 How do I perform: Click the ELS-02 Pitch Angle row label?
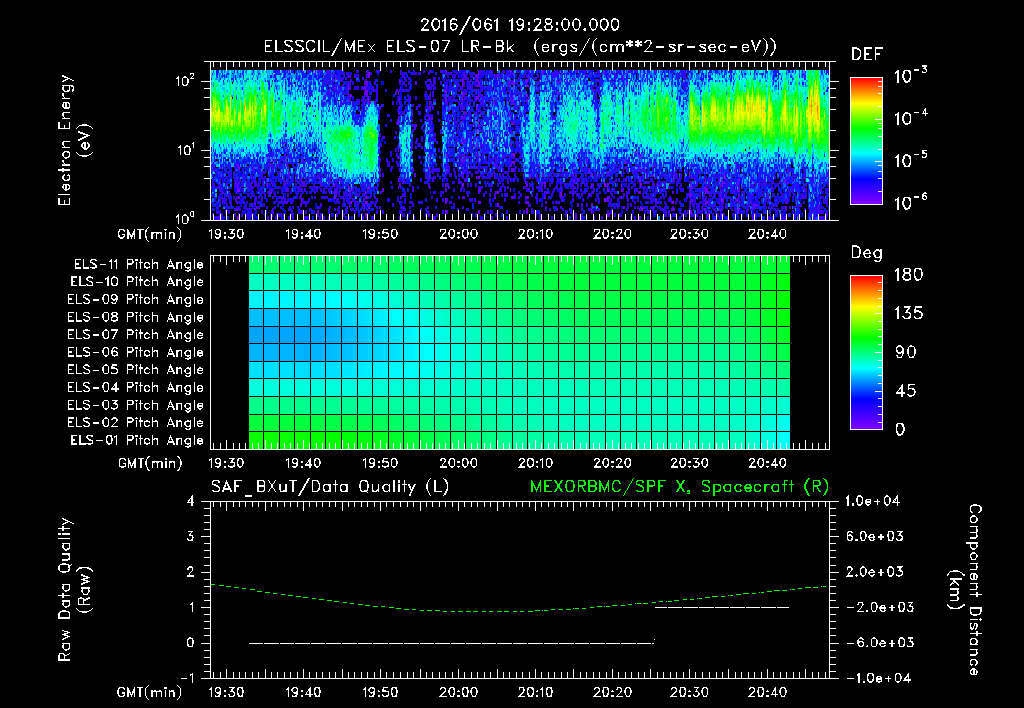tap(136, 423)
